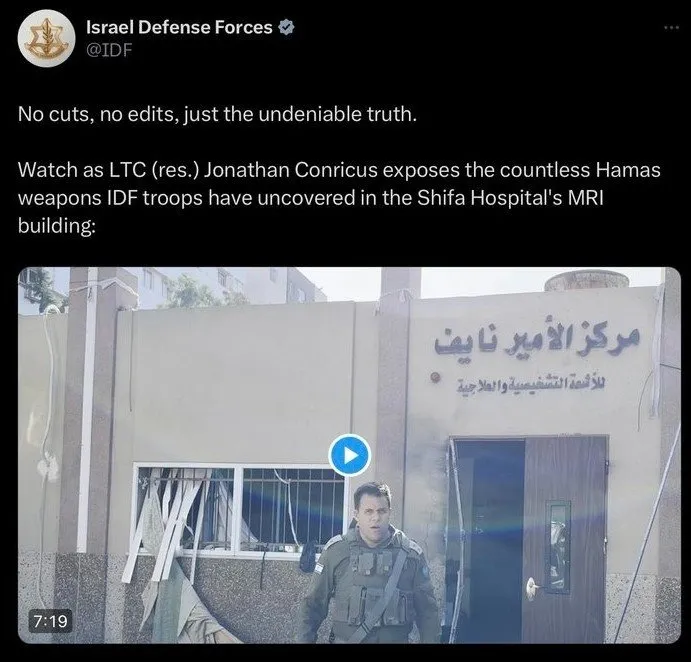Click the open dark doorway in the video
The image size is (691, 662).
(489, 538)
